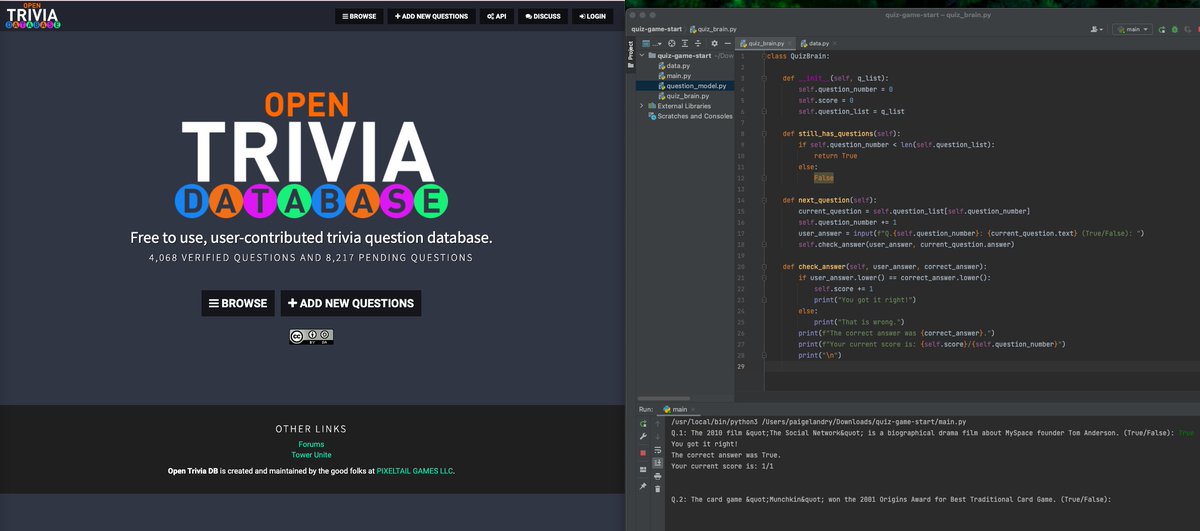The width and height of the screenshot is (1200, 531).
Task: Select quiz_brain.py in the project tree
Action: click(x=685, y=96)
